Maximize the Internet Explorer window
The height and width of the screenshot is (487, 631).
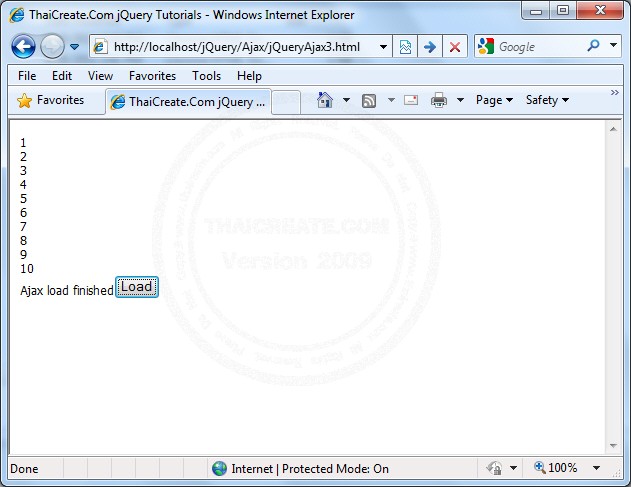click(563, 10)
